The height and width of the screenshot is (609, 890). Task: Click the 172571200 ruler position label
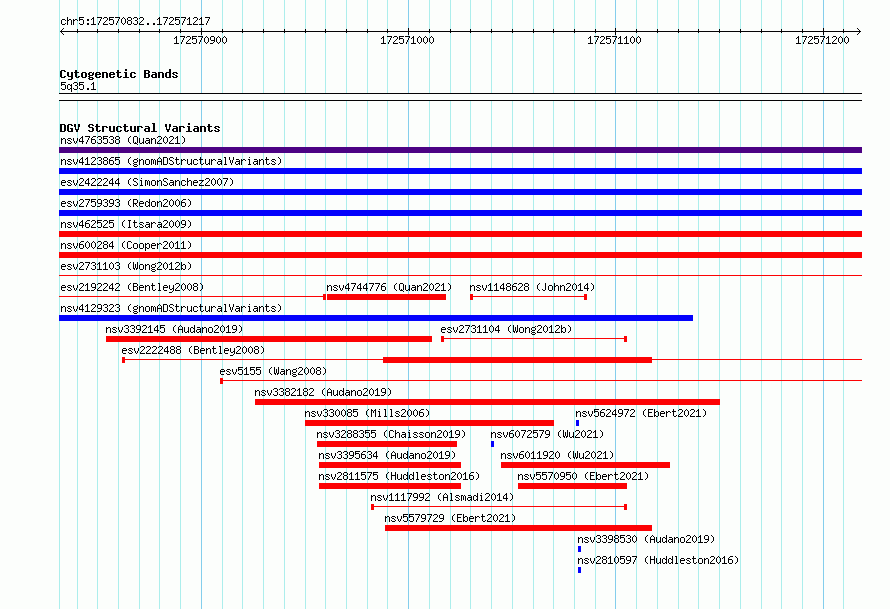(x=822, y=40)
